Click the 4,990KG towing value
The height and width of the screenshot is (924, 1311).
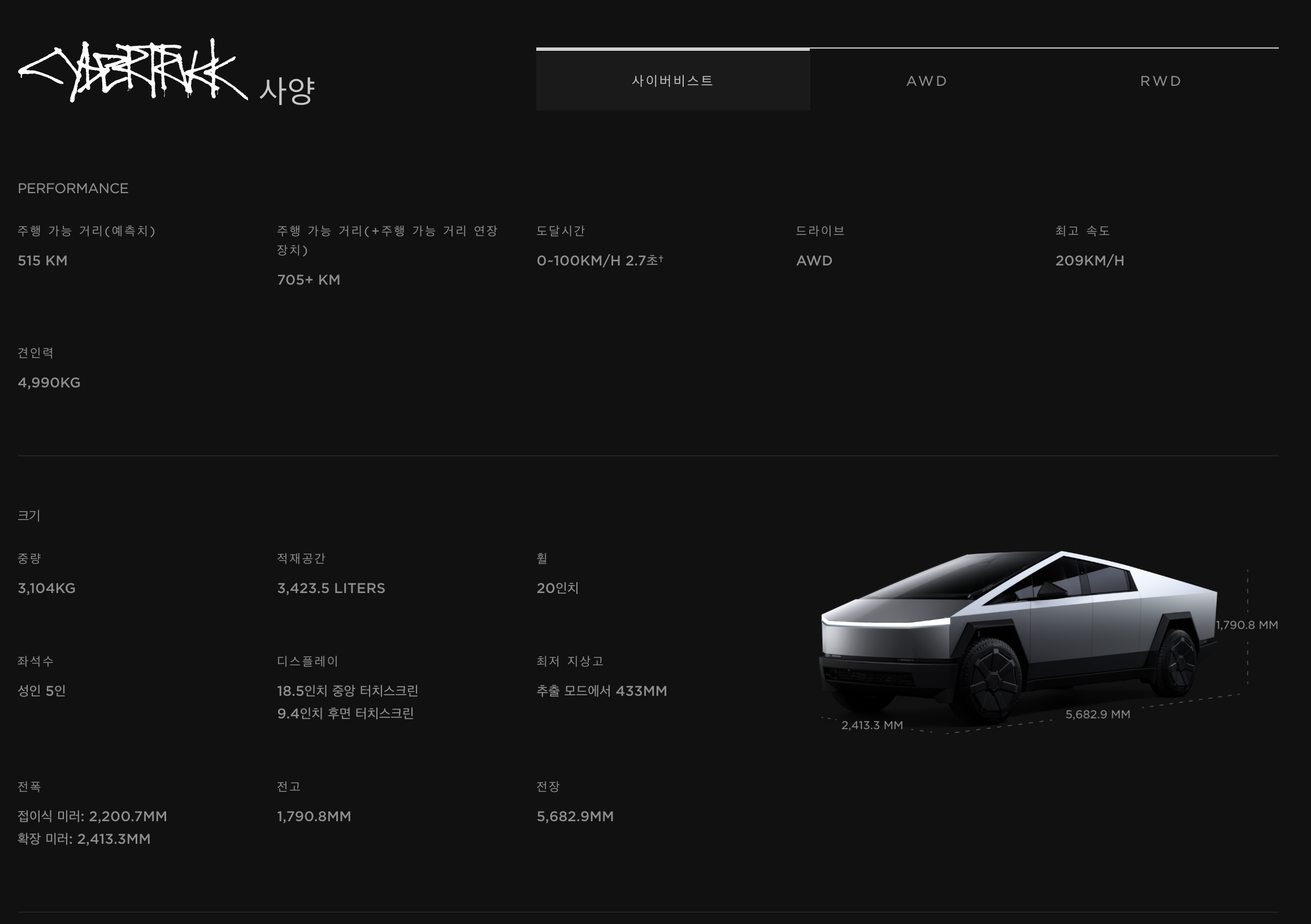pos(49,383)
